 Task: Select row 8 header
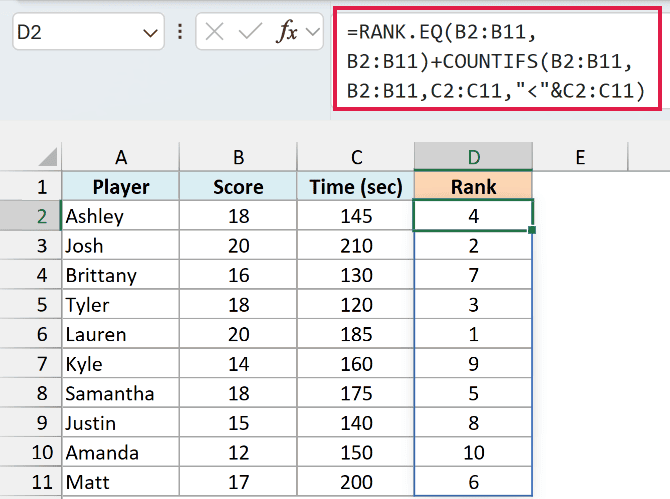pos(31,393)
